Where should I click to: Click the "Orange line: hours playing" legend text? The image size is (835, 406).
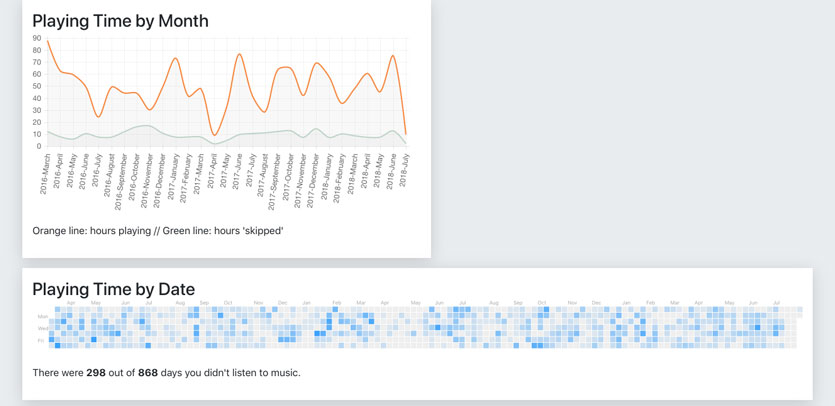[94, 231]
